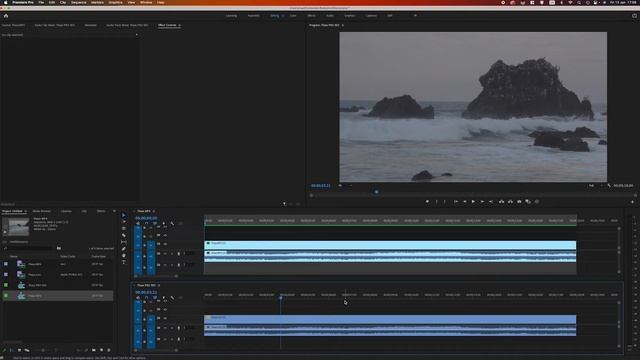Switch to the Media Browser tab
Viewport: 640px width, 360px height.
click(x=42, y=211)
